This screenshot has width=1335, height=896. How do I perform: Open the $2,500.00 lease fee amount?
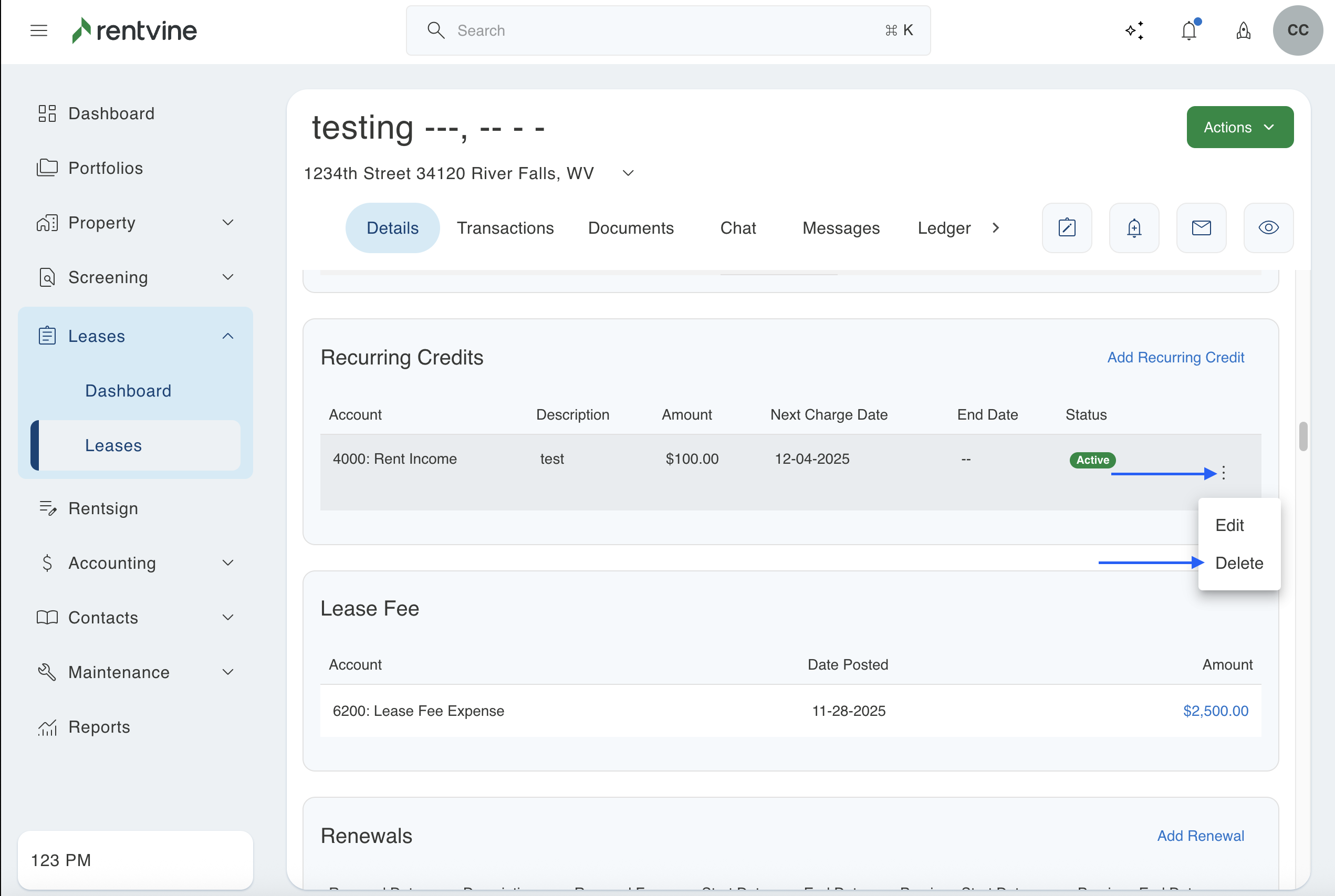click(x=1215, y=711)
